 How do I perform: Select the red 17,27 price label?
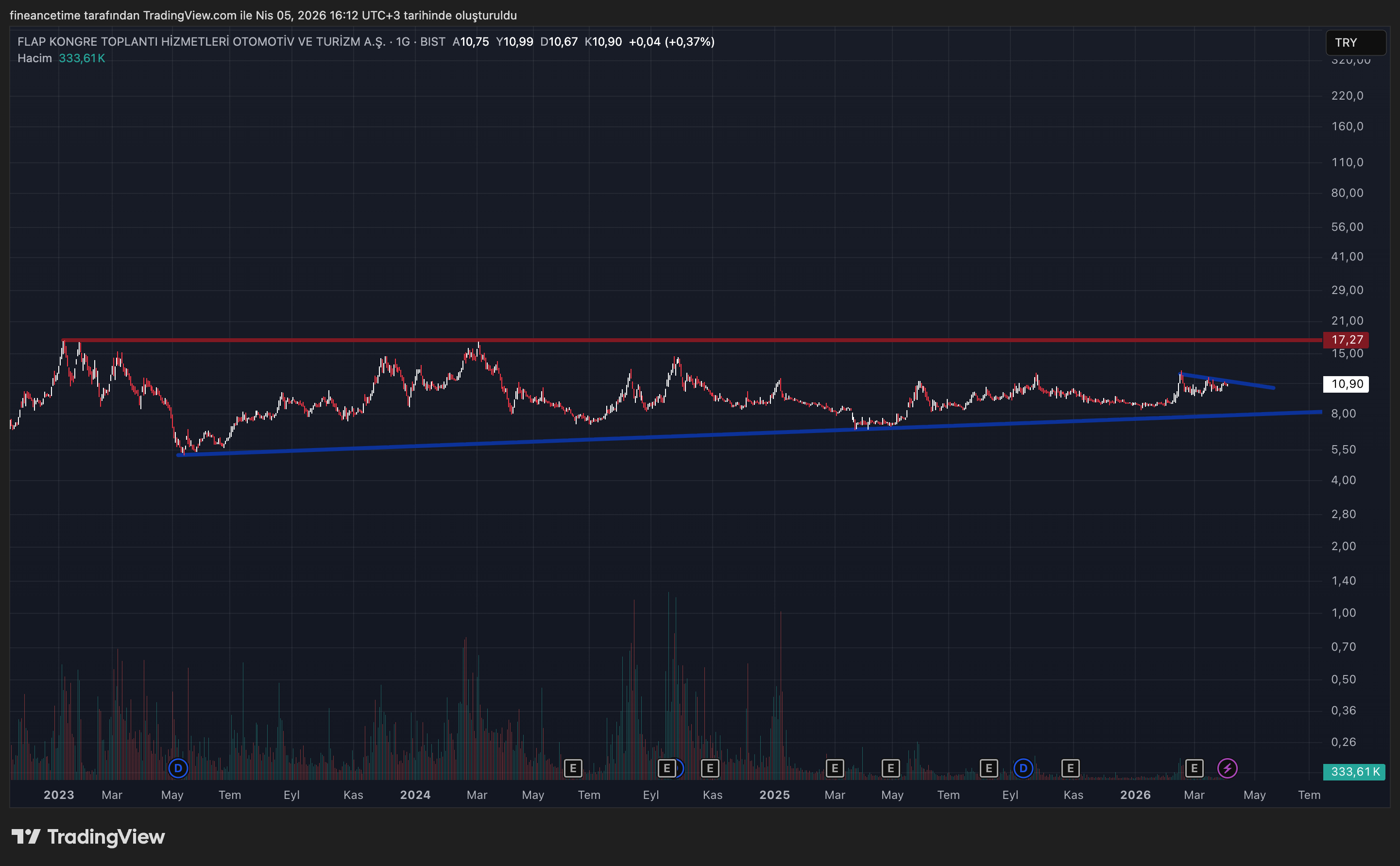[1346, 340]
